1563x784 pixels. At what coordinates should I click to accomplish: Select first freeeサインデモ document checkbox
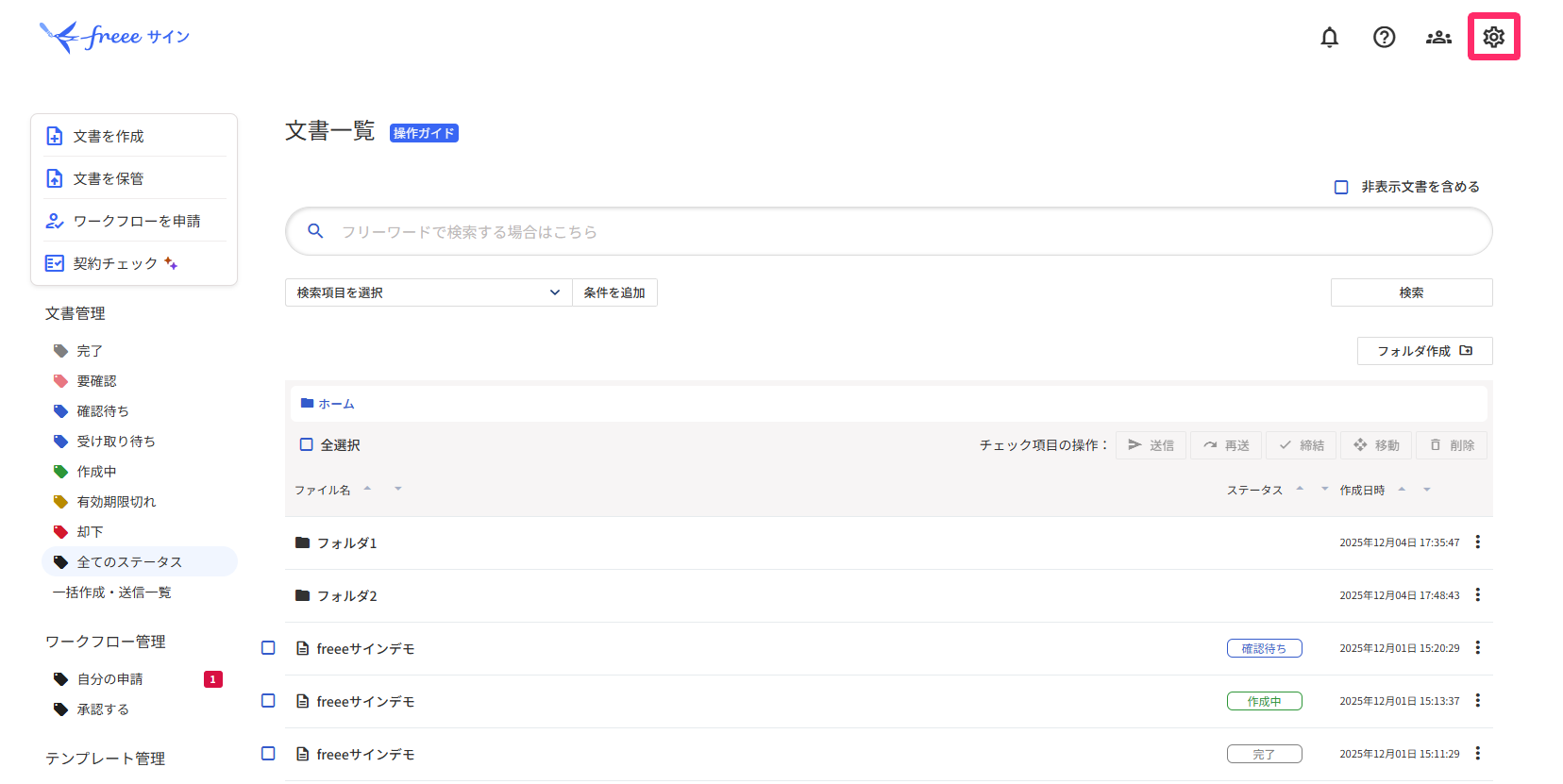(x=268, y=648)
